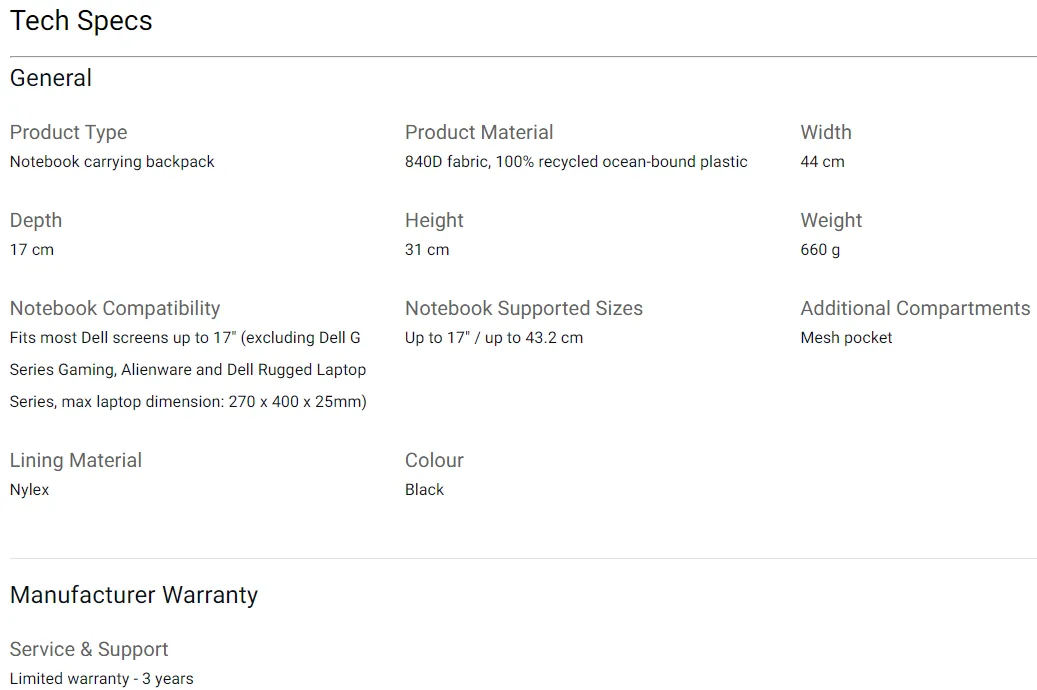This screenshot has width=1037, height=690.
Task: Click the Product Material label
Action: [x=479, y=132]
